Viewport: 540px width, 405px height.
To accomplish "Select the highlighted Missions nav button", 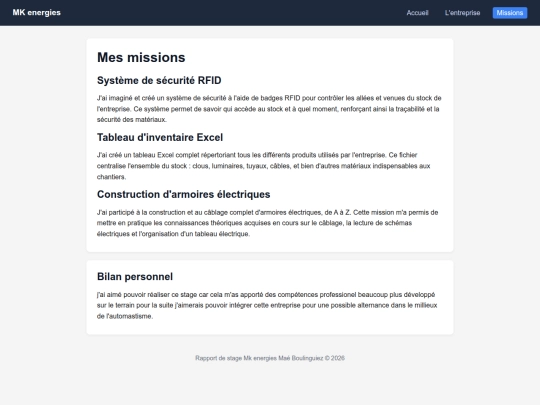I will tap(510, 13).
